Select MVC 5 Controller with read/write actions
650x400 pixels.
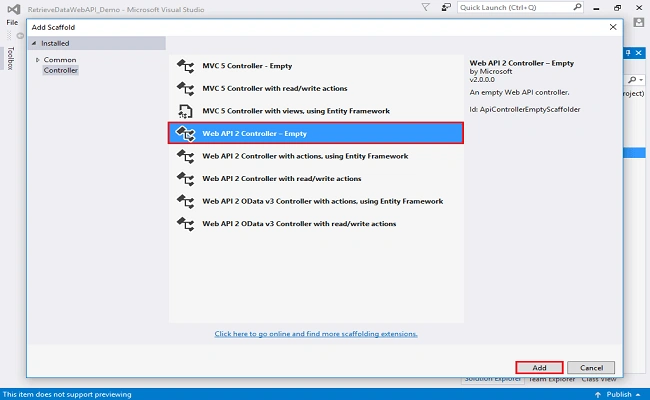[275, 88]
